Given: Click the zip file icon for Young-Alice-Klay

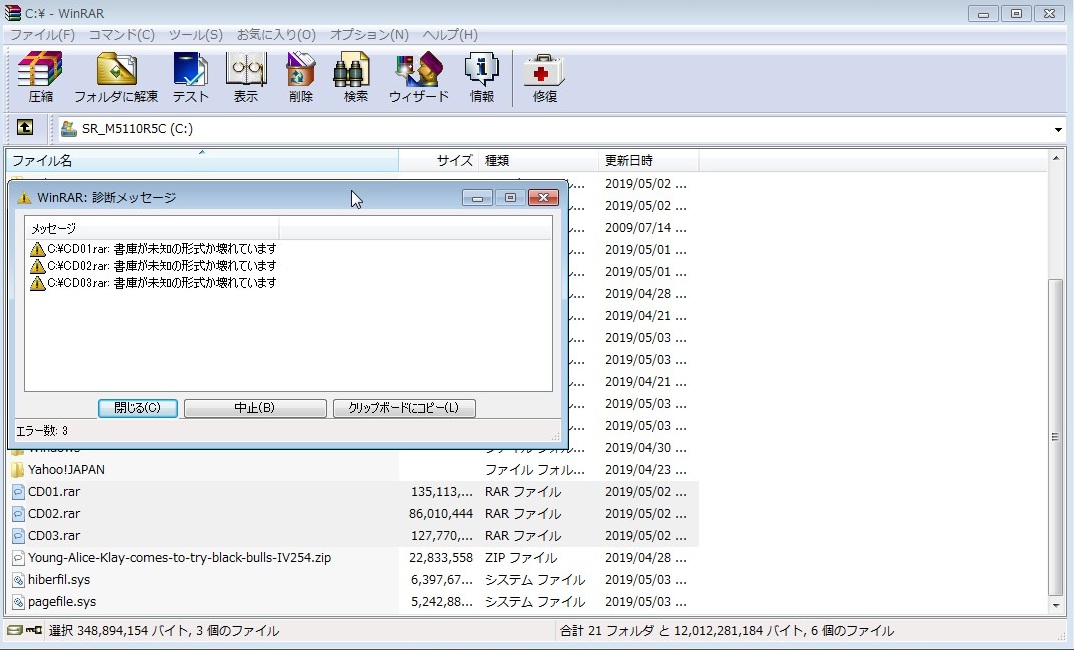Looking at the screenshot, I should [x=18, y=557].
